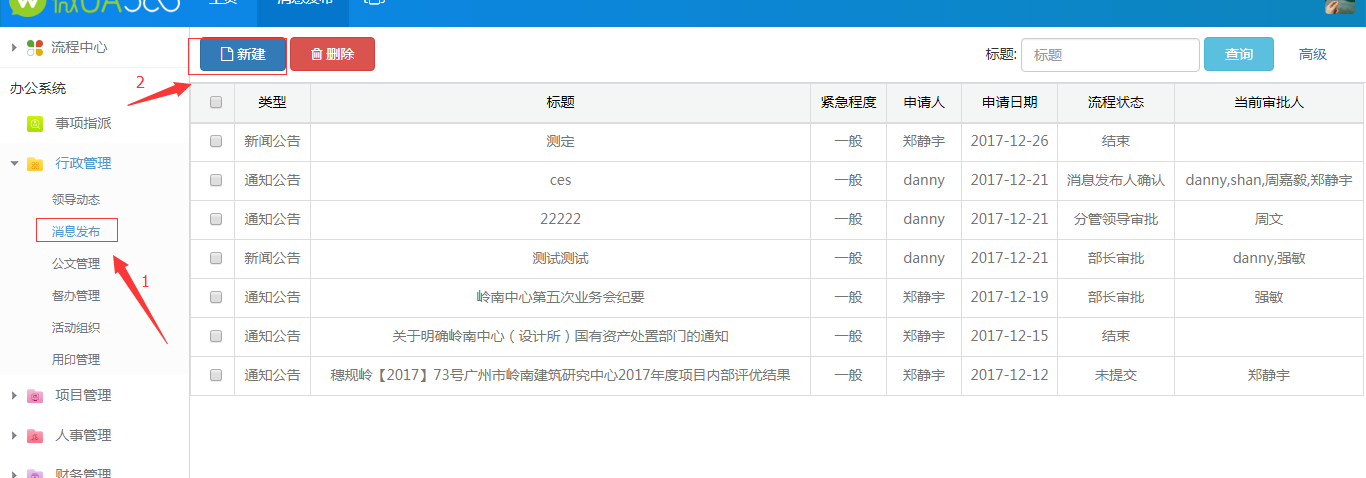
Task: Click the pink 项目管理 folder icon
Action: 35,396
